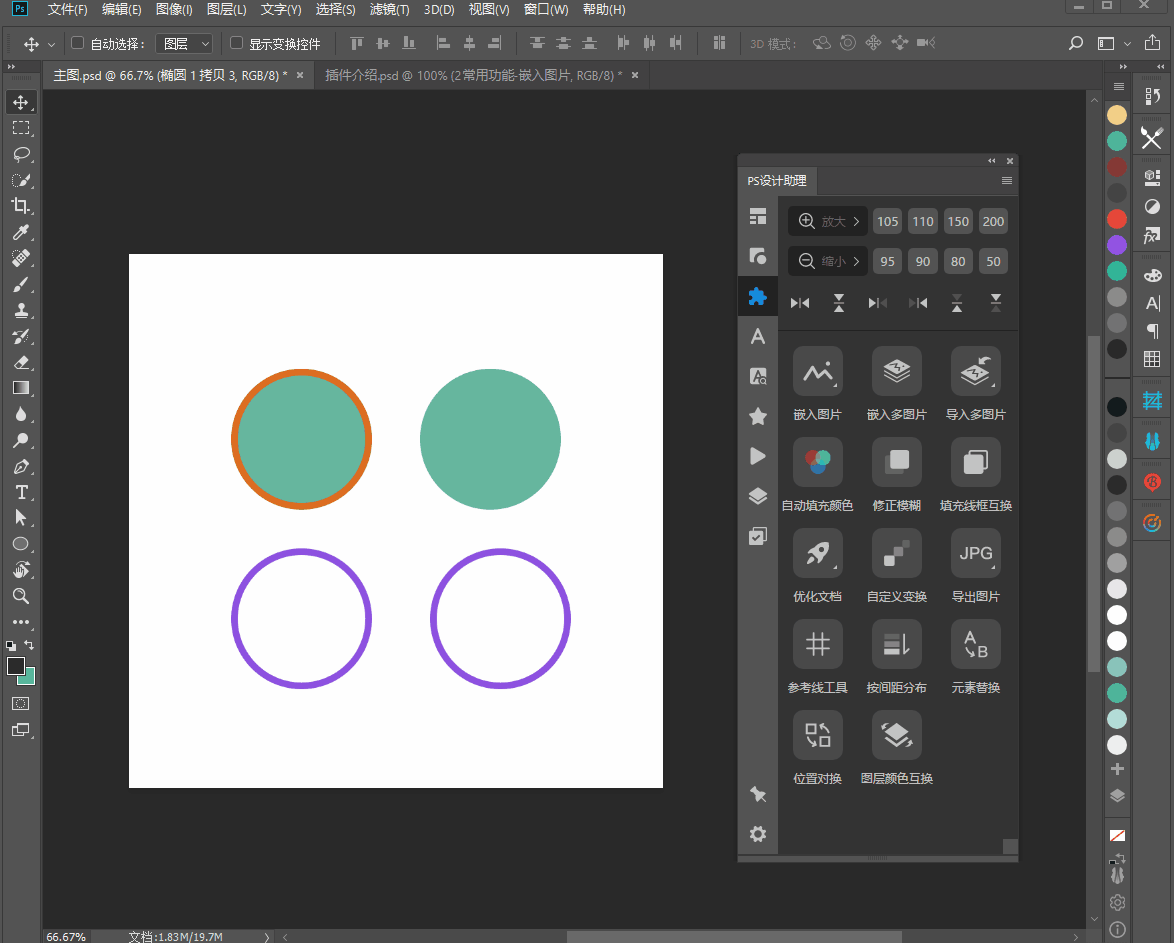Open the document status bar arrow
The width and height of the screenshot is (1174, 943).
pos(267,936)
